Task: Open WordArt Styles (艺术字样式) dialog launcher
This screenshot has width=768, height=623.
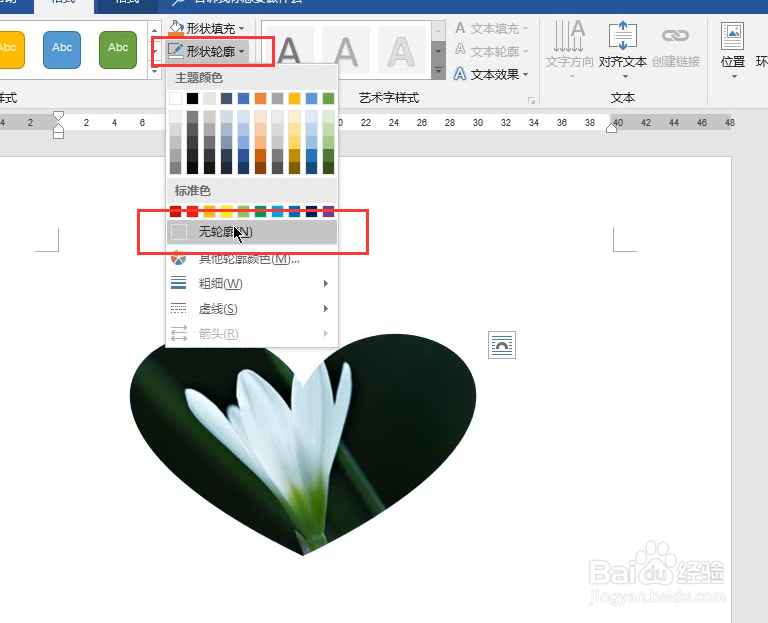Action: pos(531,100)
